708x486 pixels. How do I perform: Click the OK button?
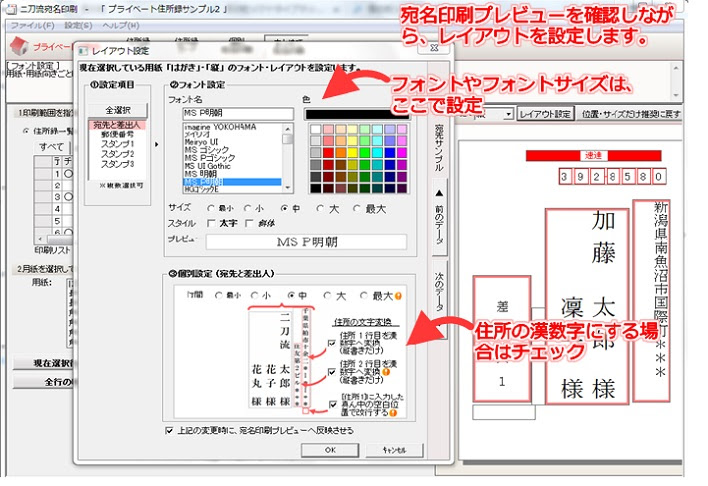[330, 450]
